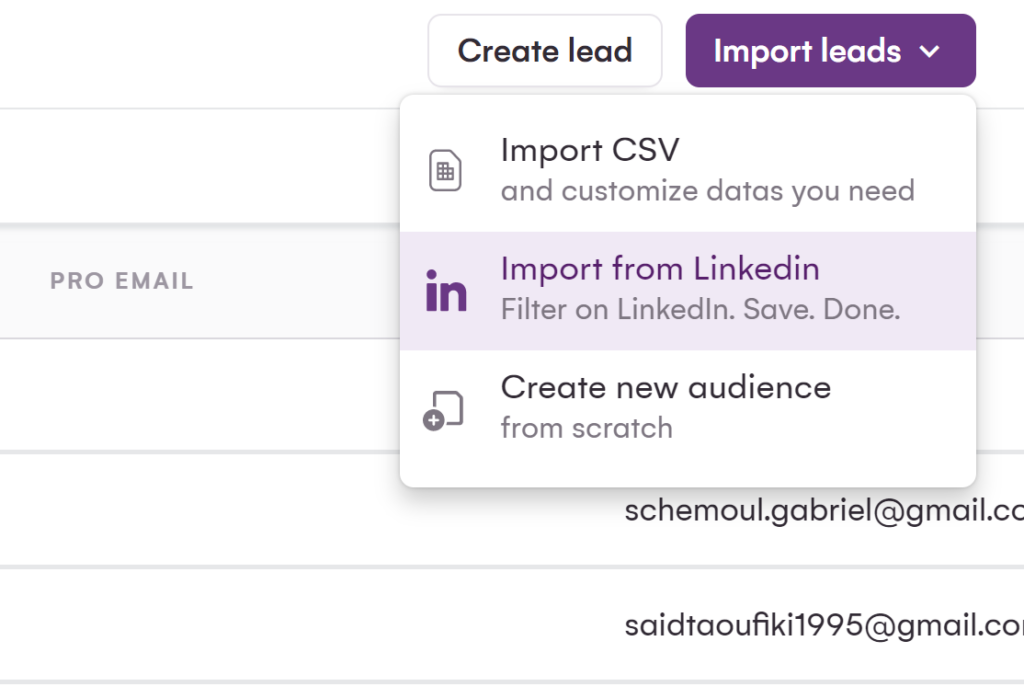The image size is (1024, 698).
Task: Collapse the Import leads chevron arrow
Action: coord(929,51)
